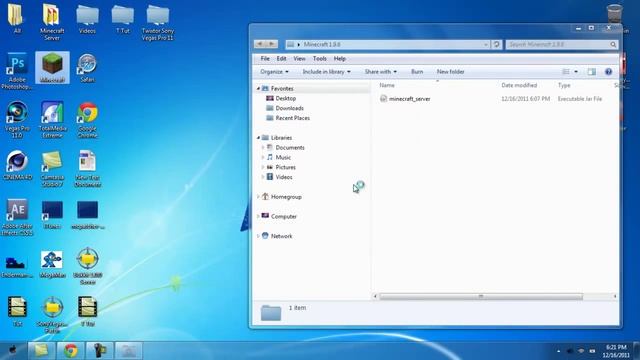Open the File menu
640x360 pixels.
tap(265, 59)
